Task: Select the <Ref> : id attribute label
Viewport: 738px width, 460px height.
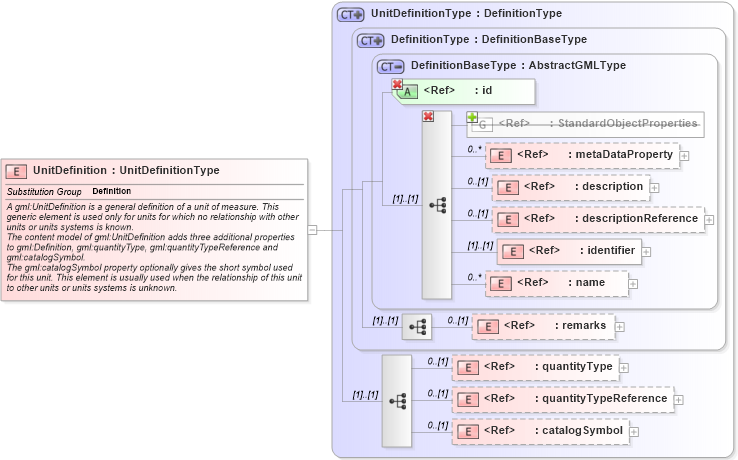Action: pyautogui.click(x=457, y=90)
